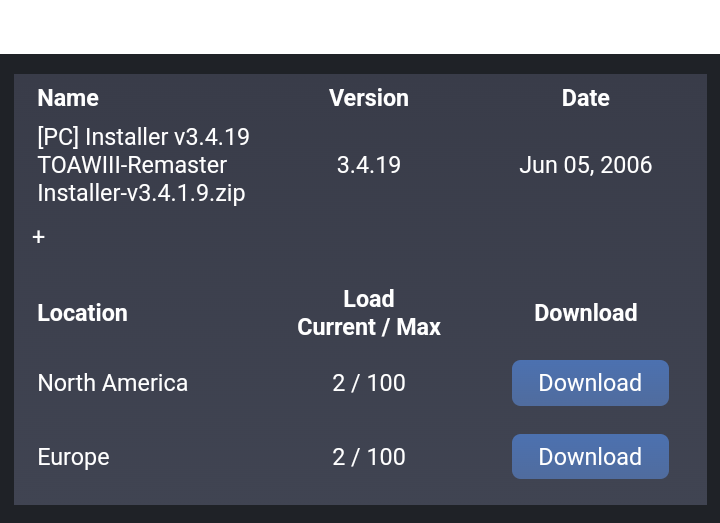The width and height of the screenshot is (720, 523).
Task: Click North America's 2 / 100 load value
Action: (369, 383)
